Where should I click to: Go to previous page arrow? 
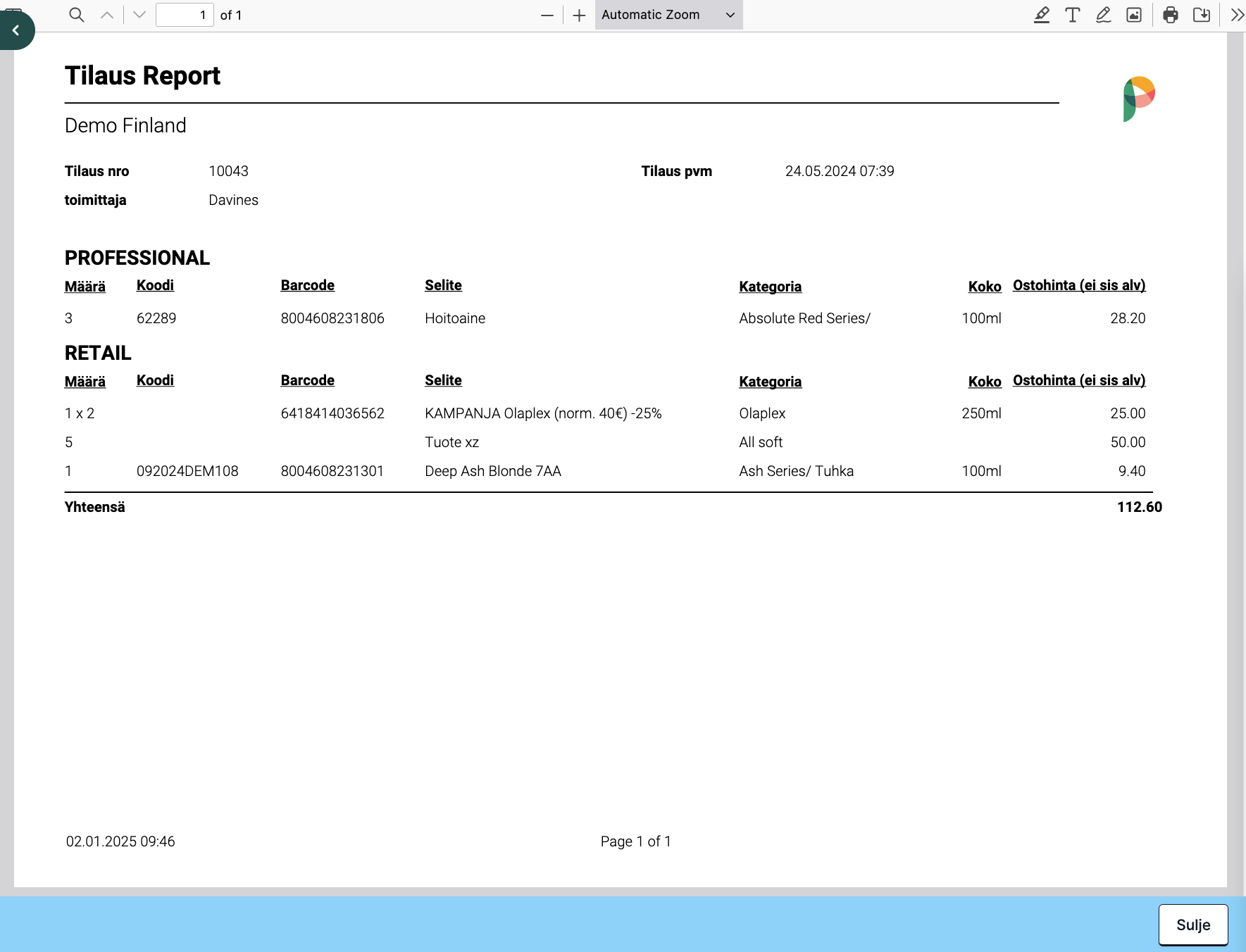coord(107,15)
